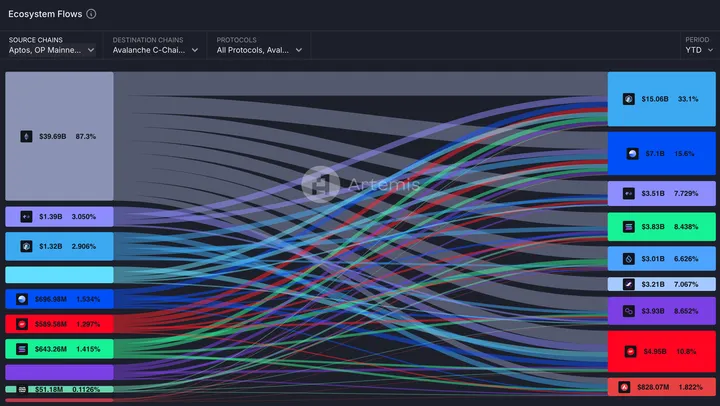Select the purple $3.93B 8.652% destination bar

point(661,311)
